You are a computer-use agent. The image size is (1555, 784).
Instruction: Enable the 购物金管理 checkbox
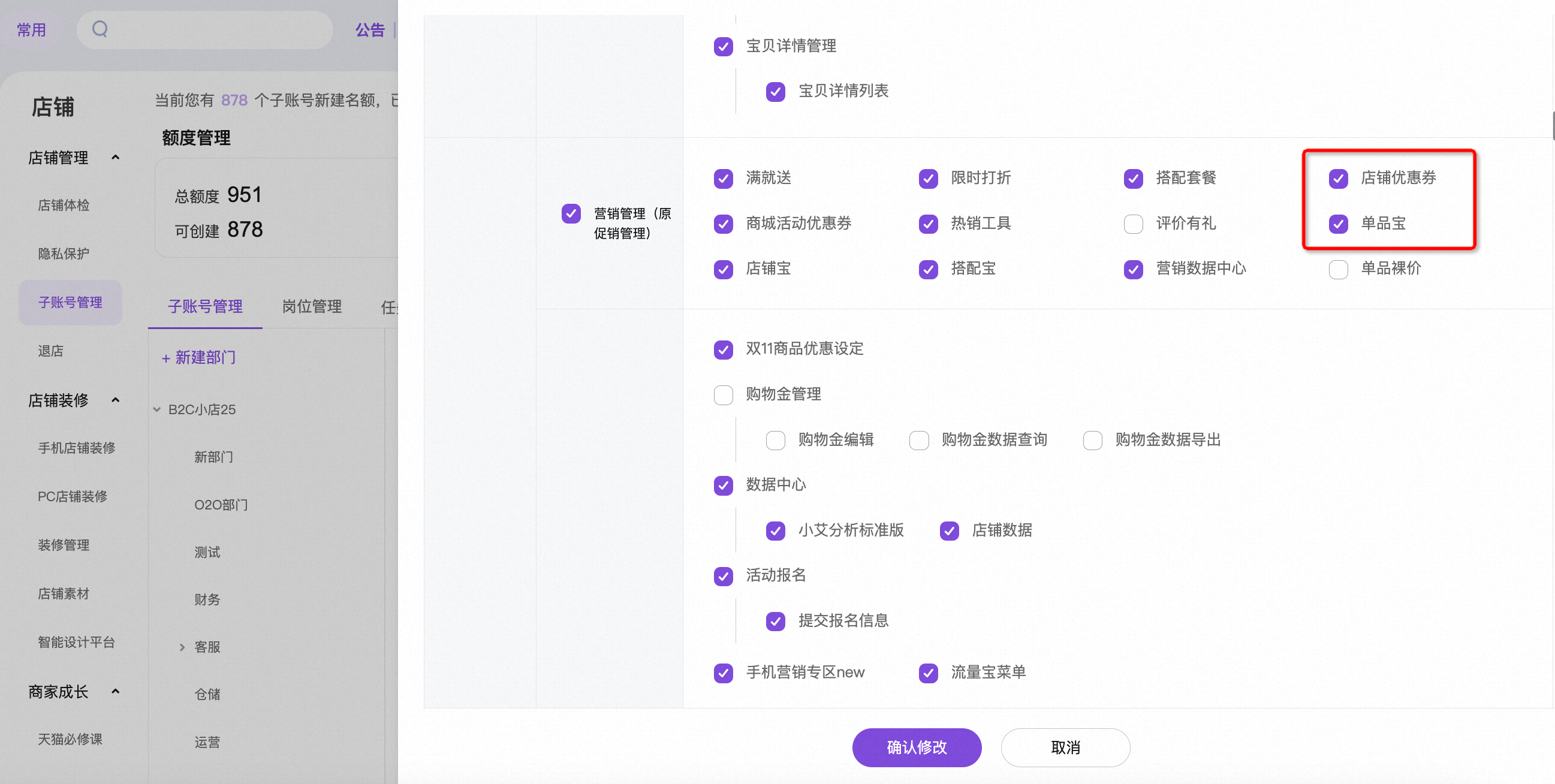coord(723,395)
